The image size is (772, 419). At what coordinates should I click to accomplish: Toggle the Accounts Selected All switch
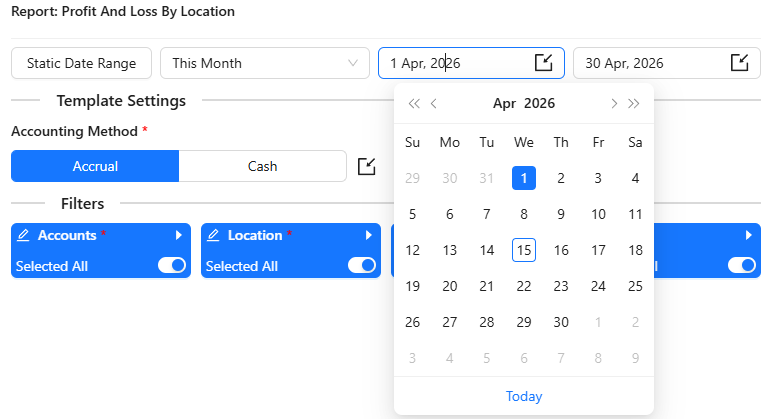pos(173,265)
